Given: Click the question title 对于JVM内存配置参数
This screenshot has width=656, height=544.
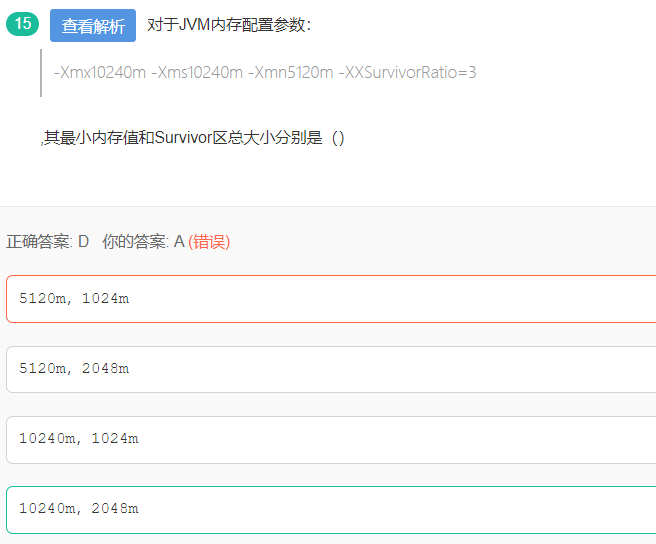Looking at the screenshot, I should pos(229,25).
